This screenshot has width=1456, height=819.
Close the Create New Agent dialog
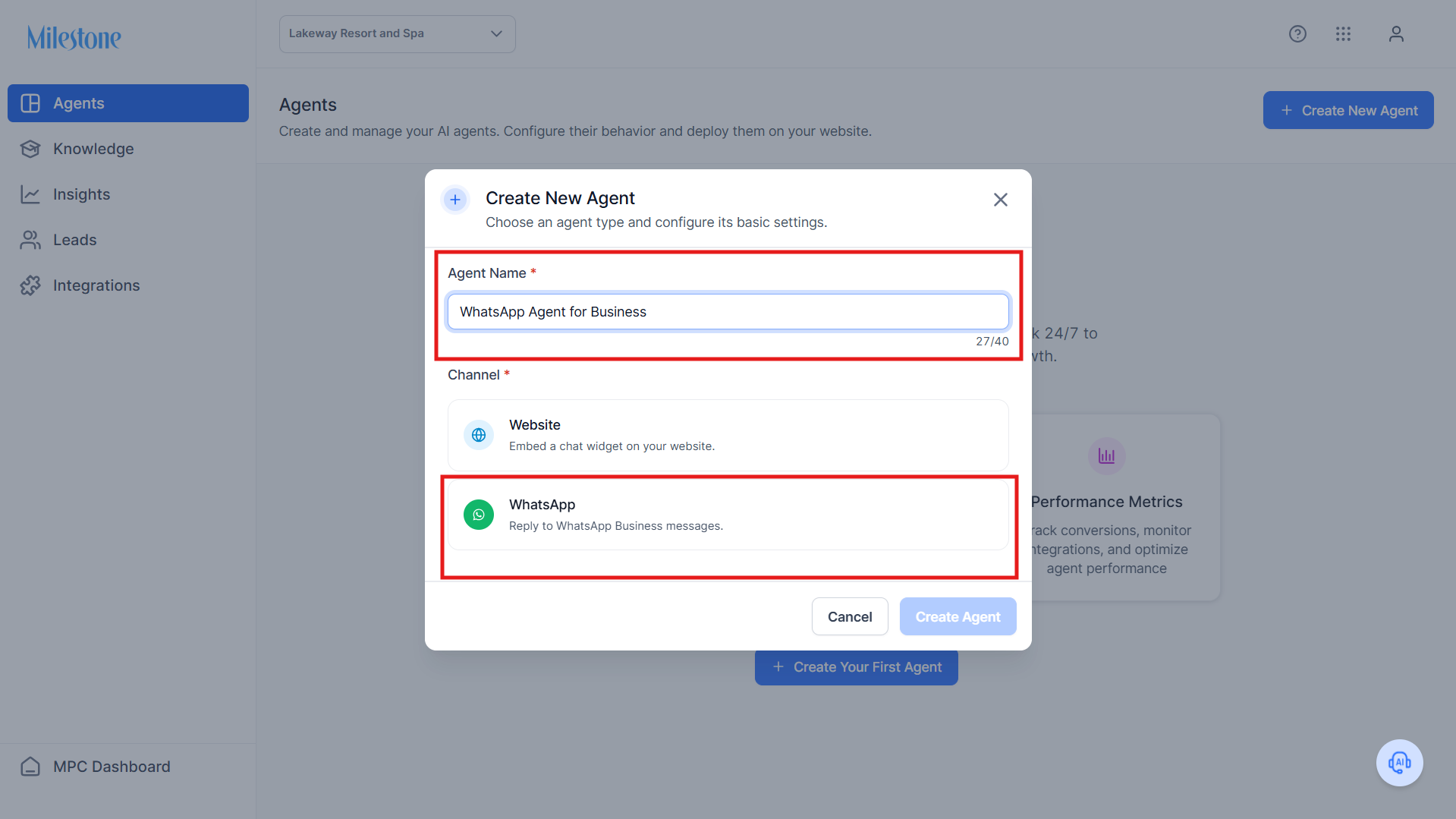tap(1001, 200)
